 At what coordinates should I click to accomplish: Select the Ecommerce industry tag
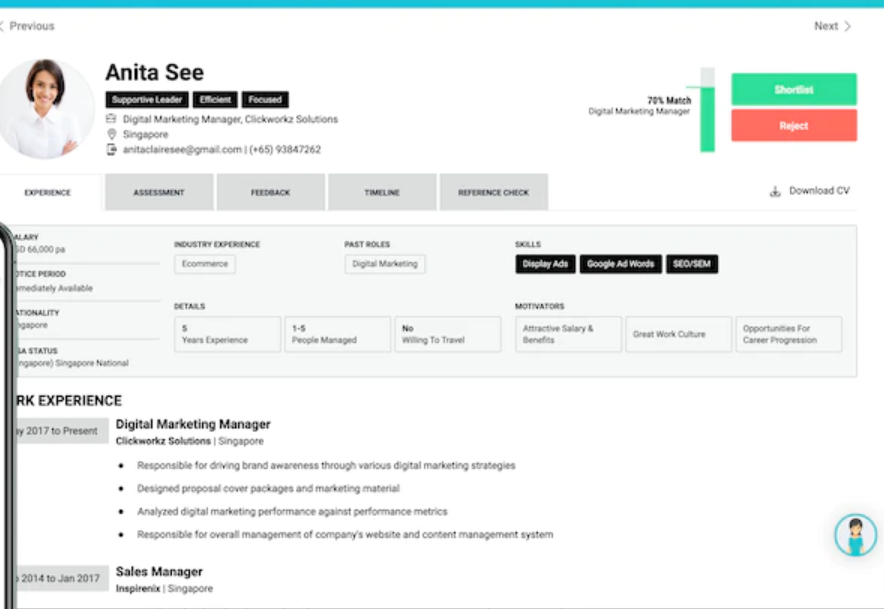(x=205, y=264)
